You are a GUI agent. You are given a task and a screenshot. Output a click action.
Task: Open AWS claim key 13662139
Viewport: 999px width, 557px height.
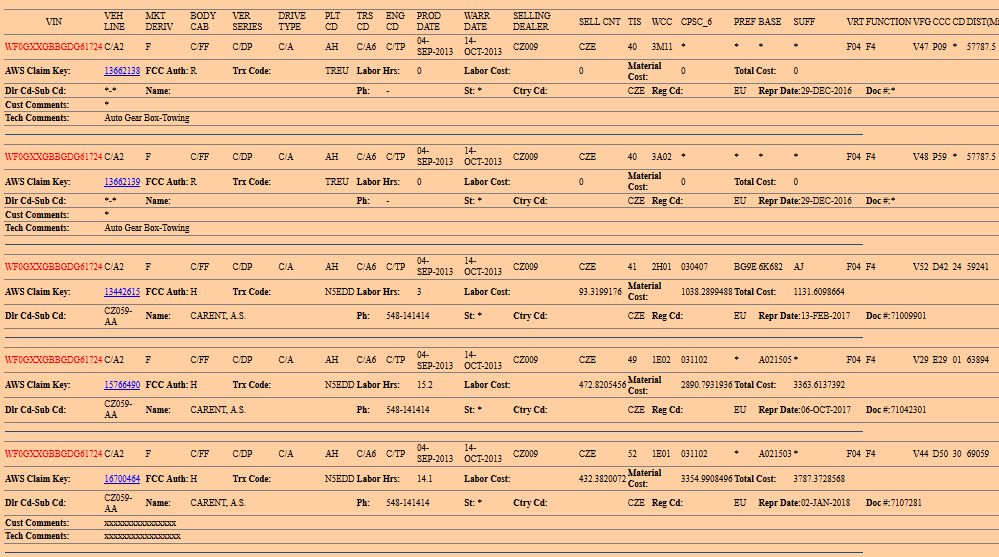(x=122, y=182)
